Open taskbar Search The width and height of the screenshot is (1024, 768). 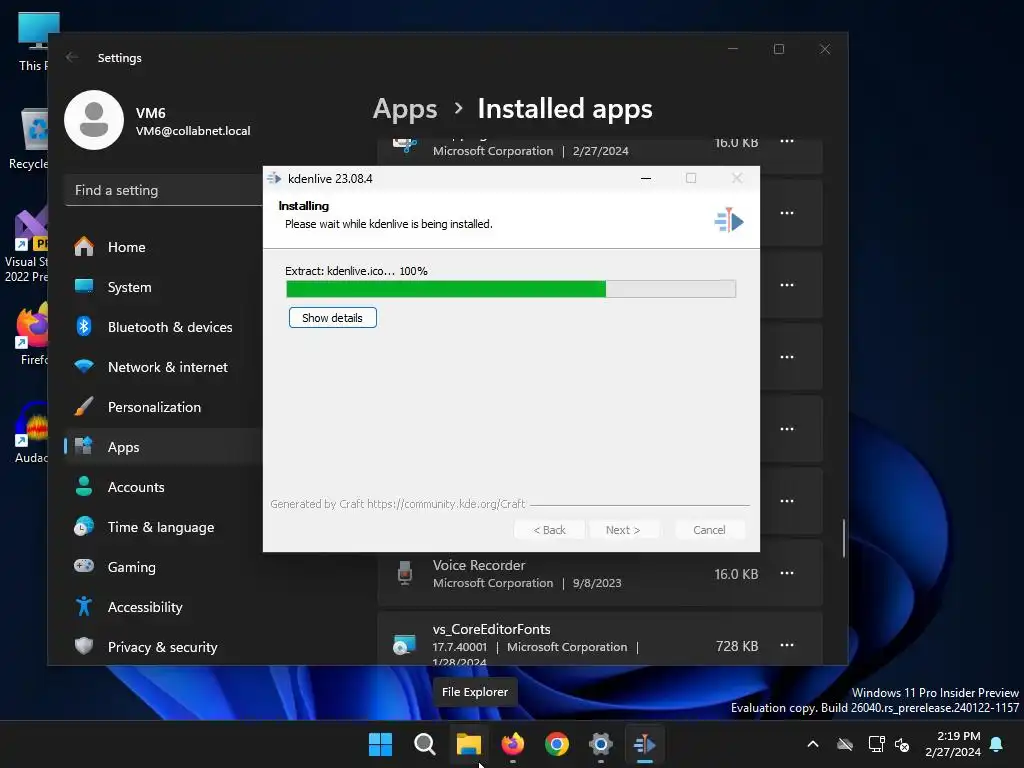click(x=424, y=744)
